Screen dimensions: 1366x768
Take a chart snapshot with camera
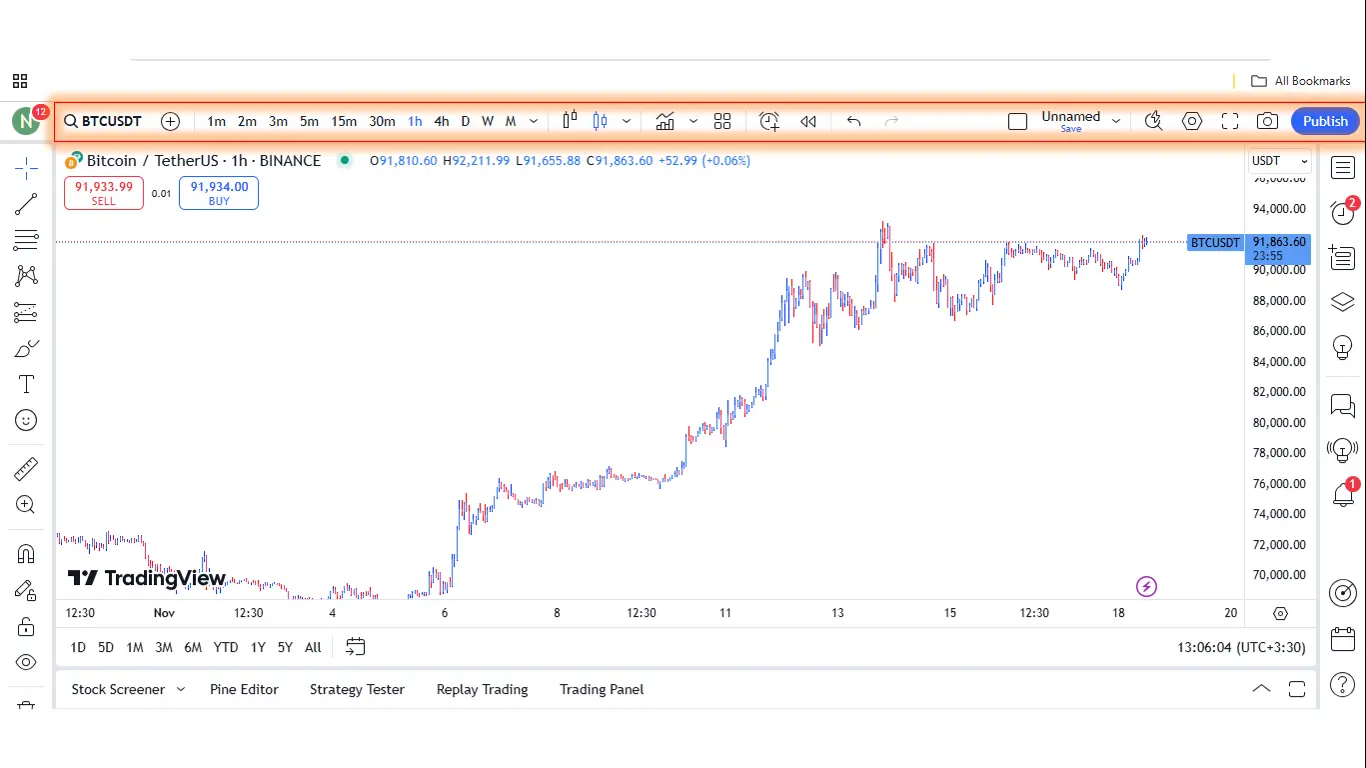click(1267, 121)
